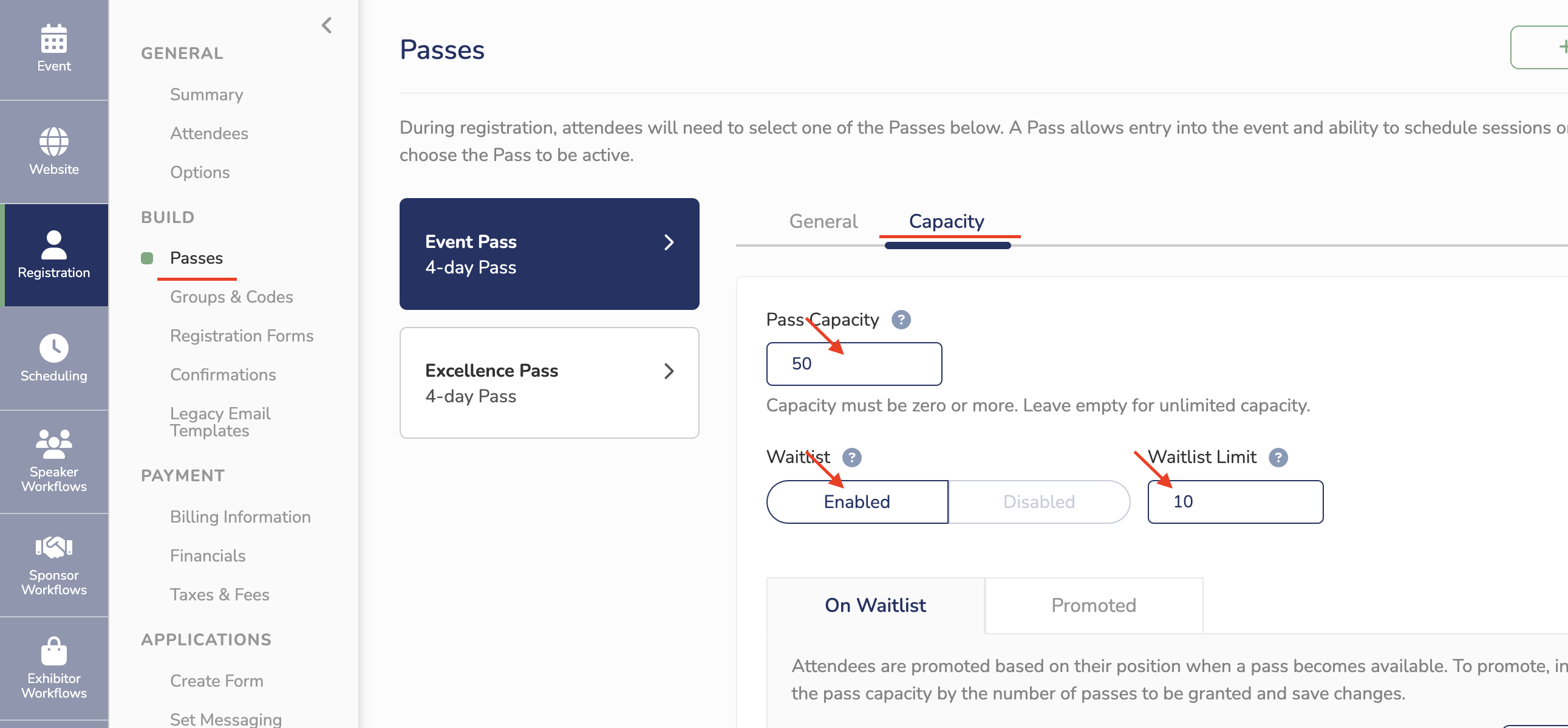Switch to the General tab
This screenshot has width=1568, height=728.
(823, 221)
